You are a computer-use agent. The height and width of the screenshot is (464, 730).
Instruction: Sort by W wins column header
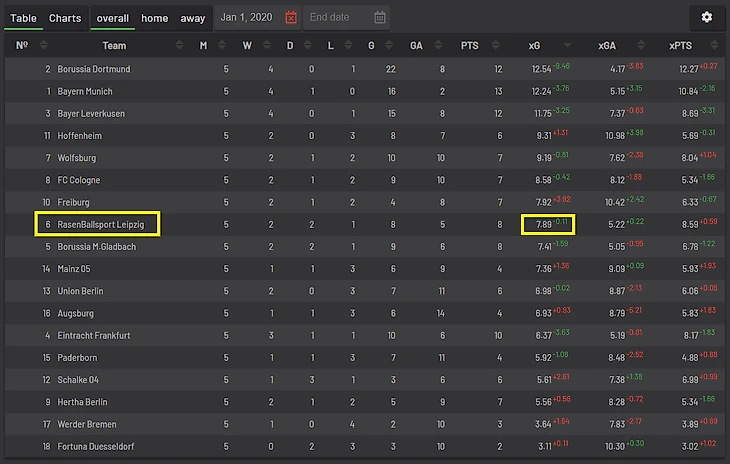point(247,45)
